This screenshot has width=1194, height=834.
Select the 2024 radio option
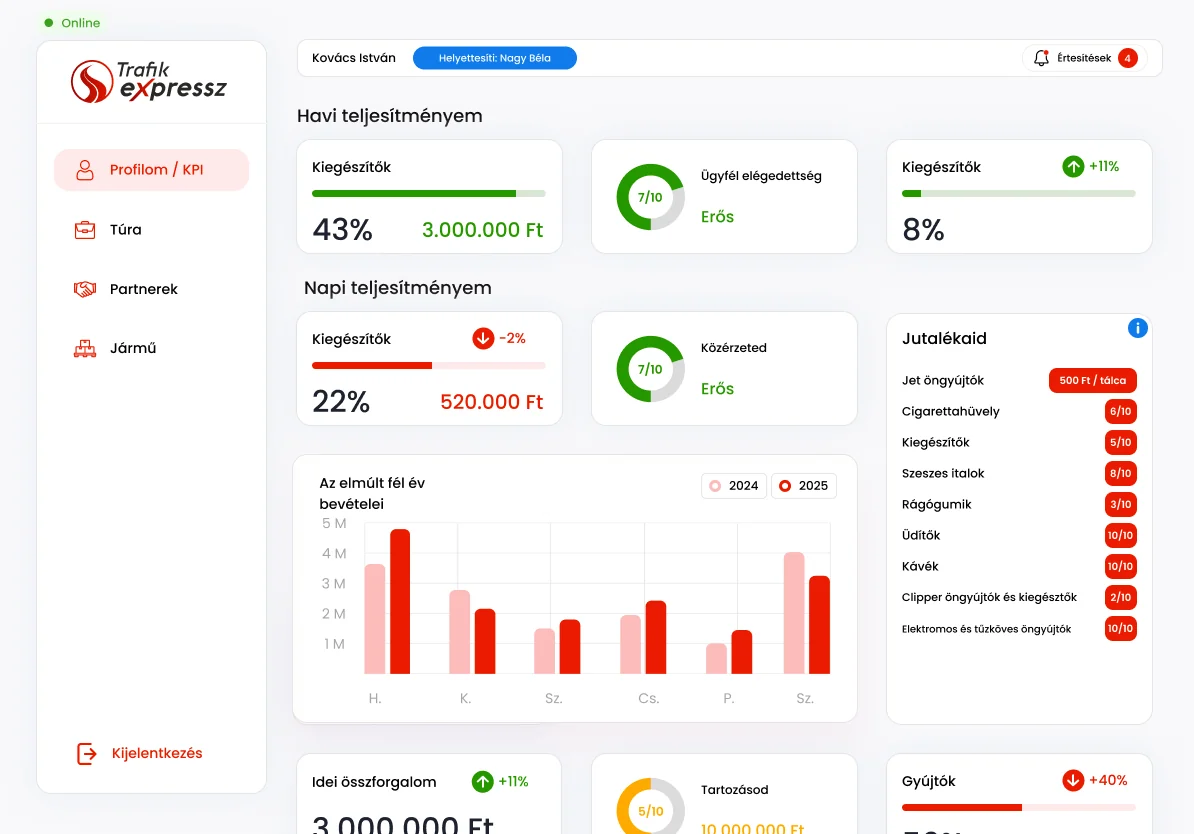[715, 486]
